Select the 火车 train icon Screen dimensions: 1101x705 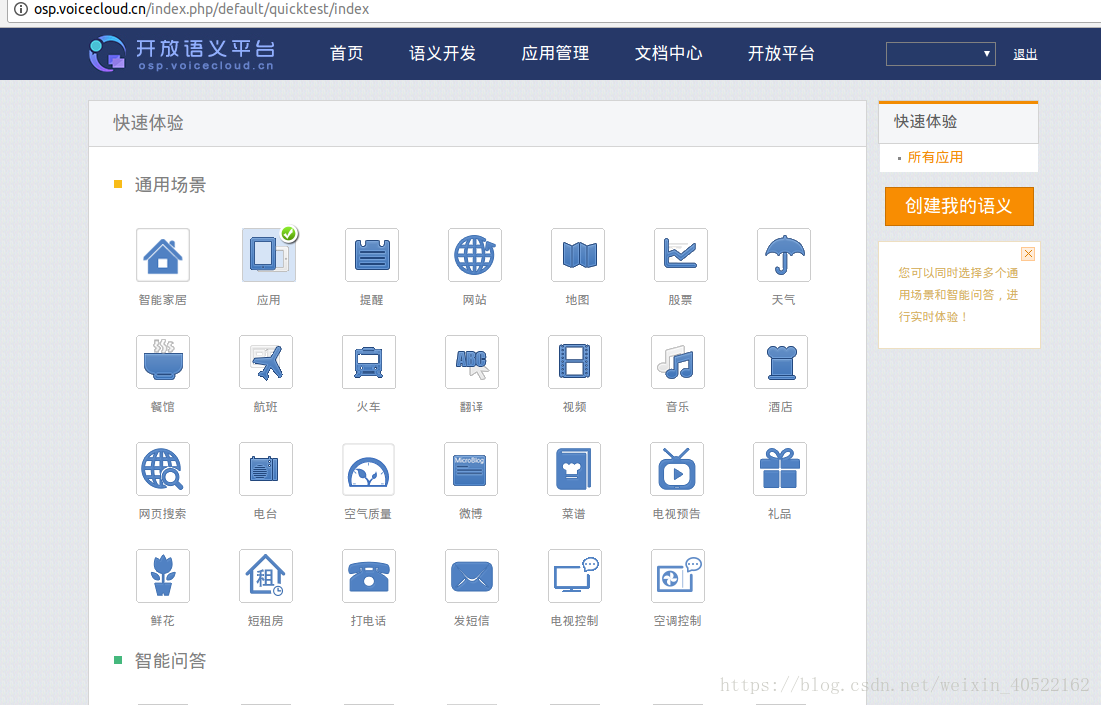tap(369, 362)
